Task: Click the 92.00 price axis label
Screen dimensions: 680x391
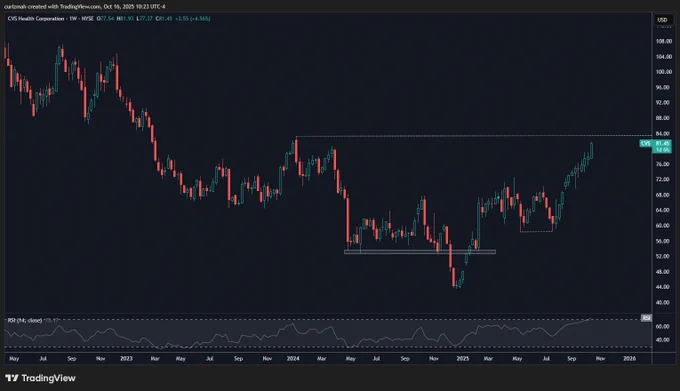Action: coord(664,103)
